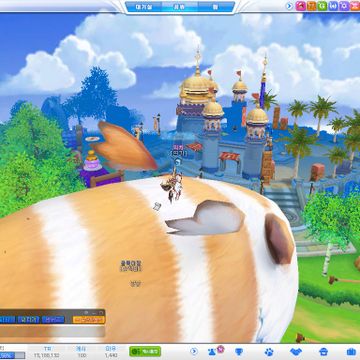Open the handshake trade icon
360x360 pixels.
pyautogui.click(x=296, y=352)
